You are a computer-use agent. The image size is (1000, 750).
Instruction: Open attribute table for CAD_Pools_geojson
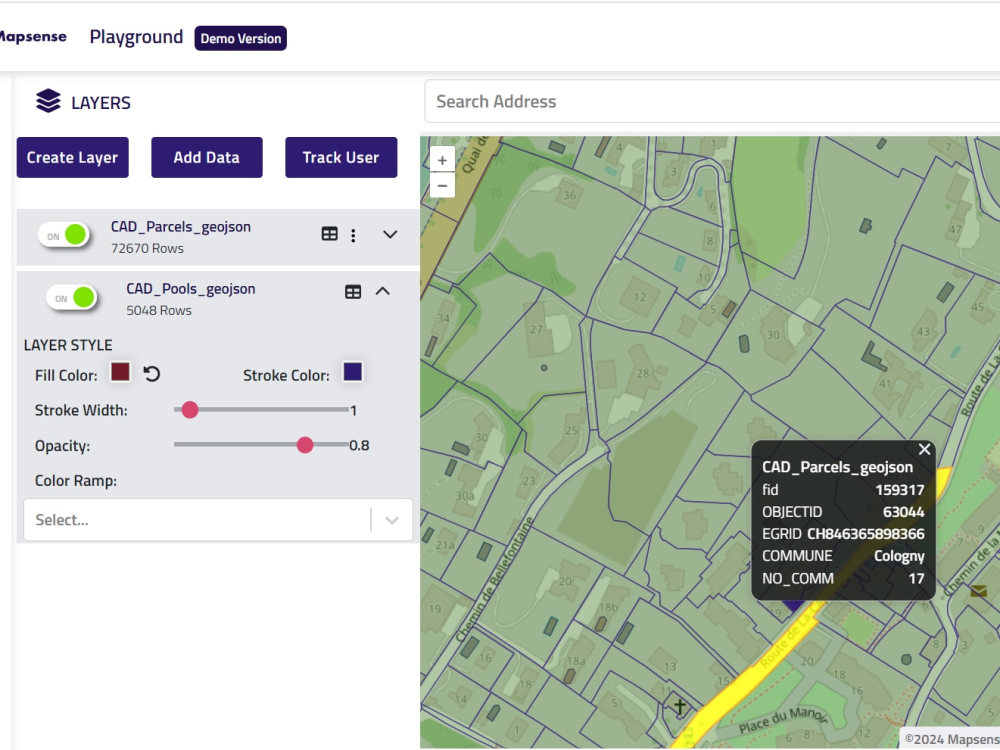[x=353, y=292]
